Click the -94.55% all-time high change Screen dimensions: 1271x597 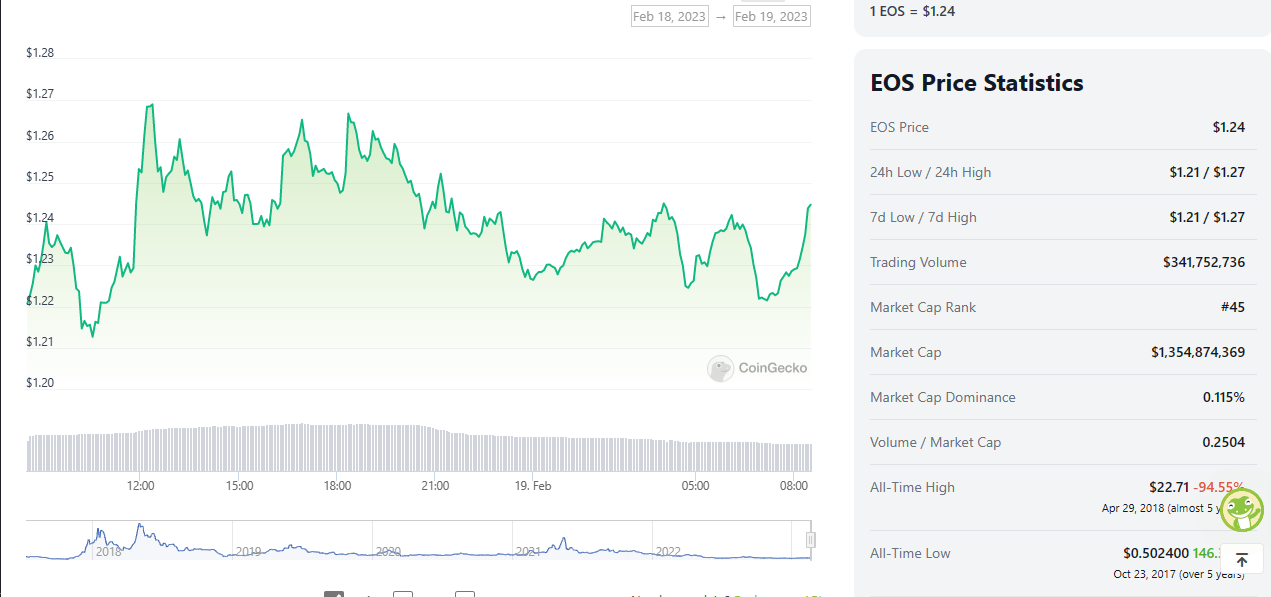(1219, 487)
